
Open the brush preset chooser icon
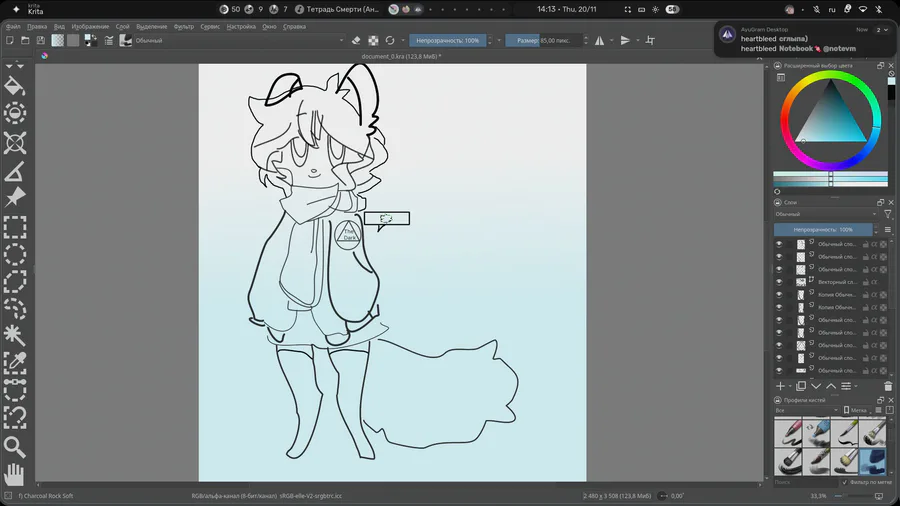tap(125, 40)
